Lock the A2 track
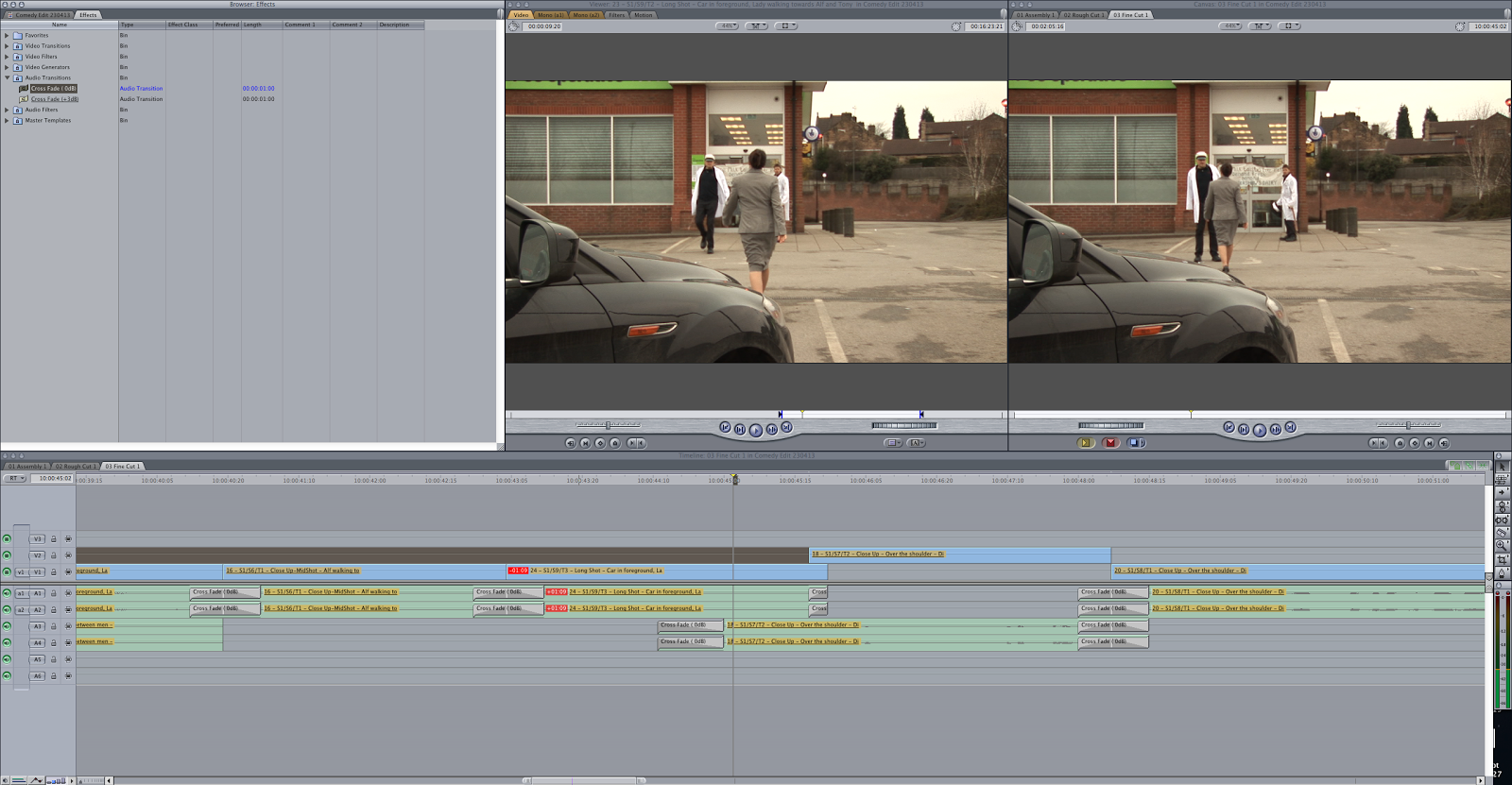Screen dimensions: 1512x785 [x=54, y=609]
